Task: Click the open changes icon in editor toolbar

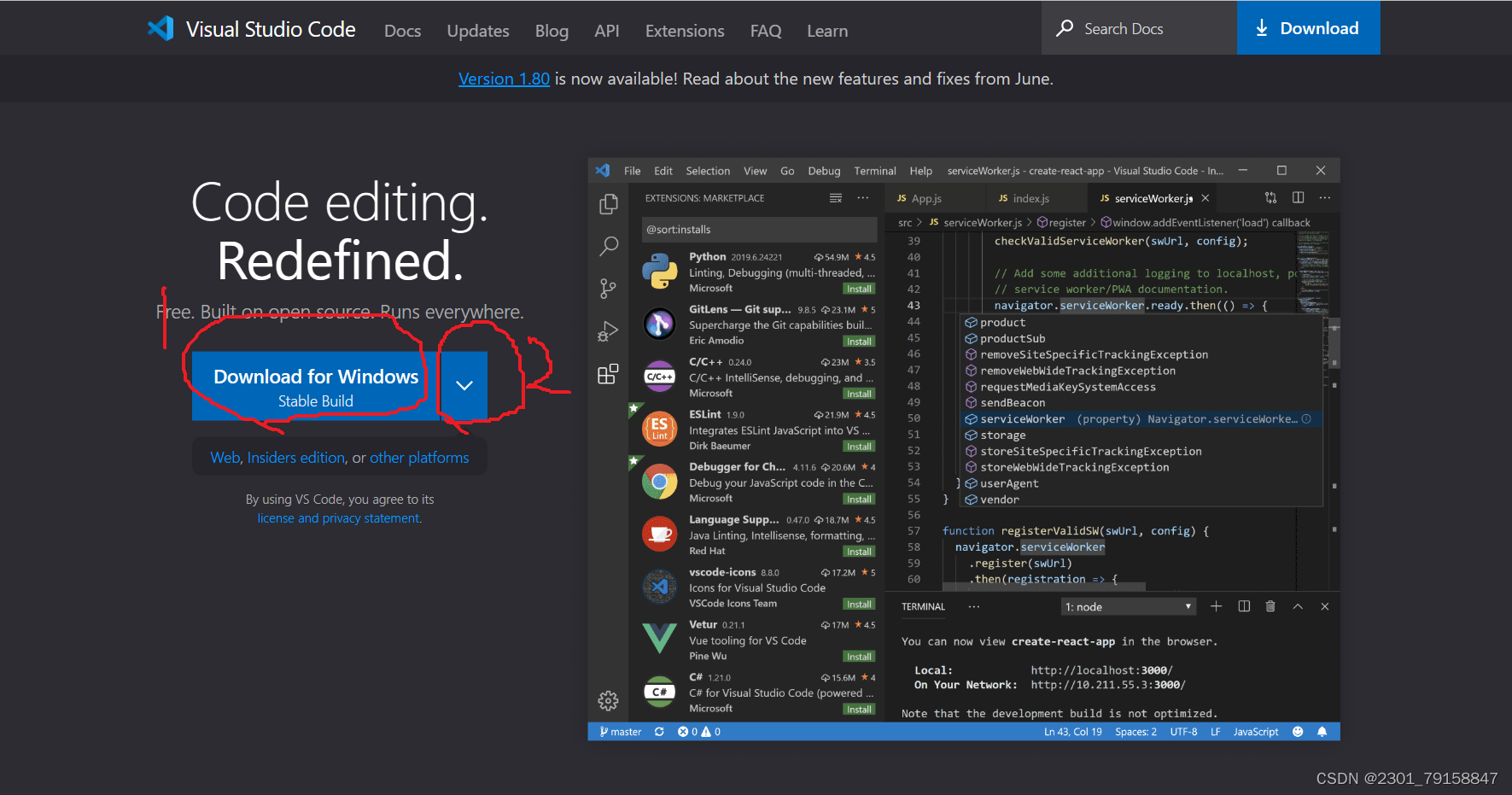Action: pyautogui.click(x=1271, y=197)
